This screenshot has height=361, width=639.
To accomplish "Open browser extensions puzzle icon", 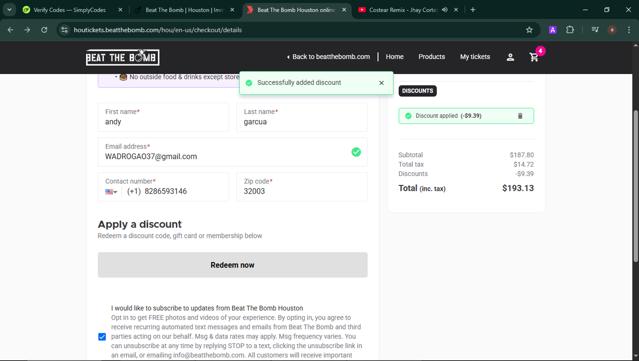I will [x=570, y=30].
